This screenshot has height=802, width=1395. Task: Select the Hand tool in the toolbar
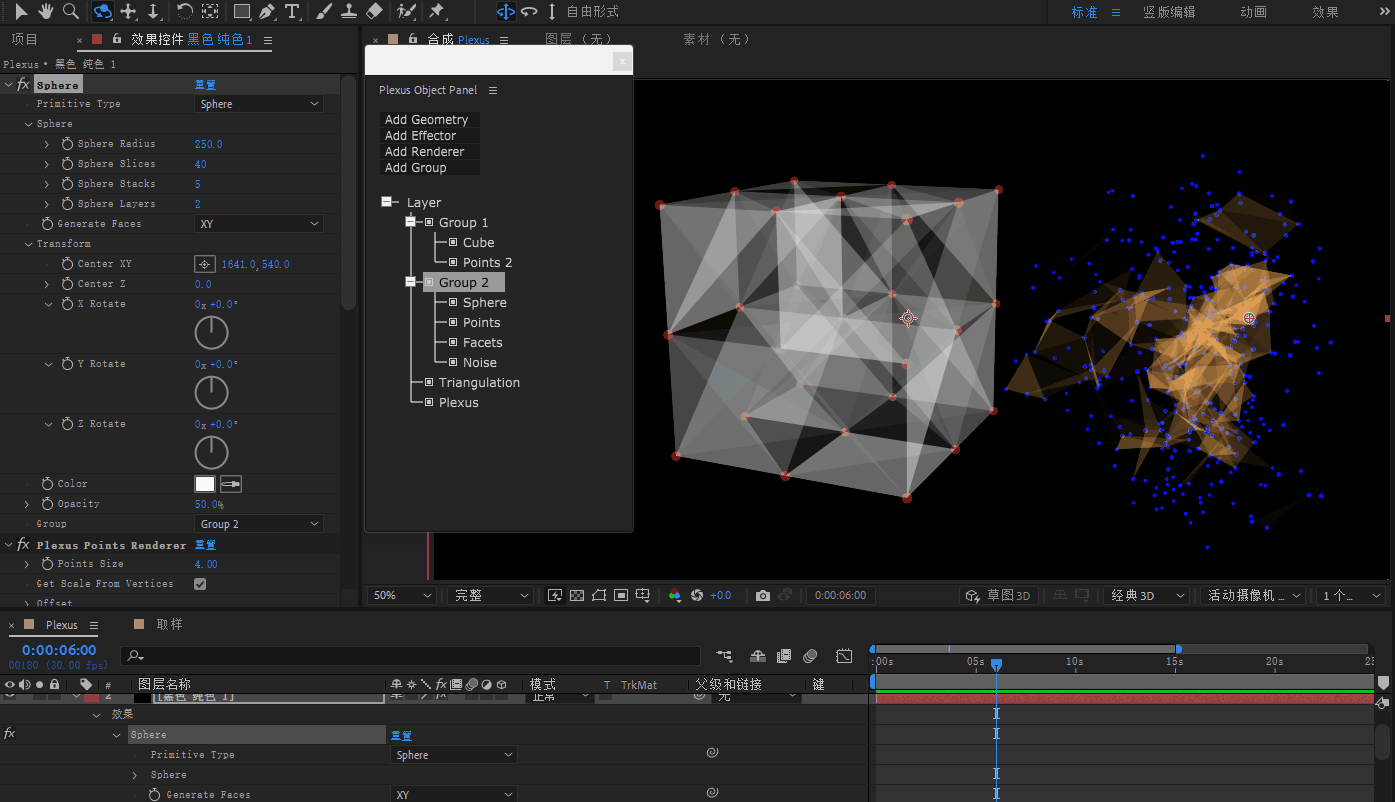click(x=46, y=11)
